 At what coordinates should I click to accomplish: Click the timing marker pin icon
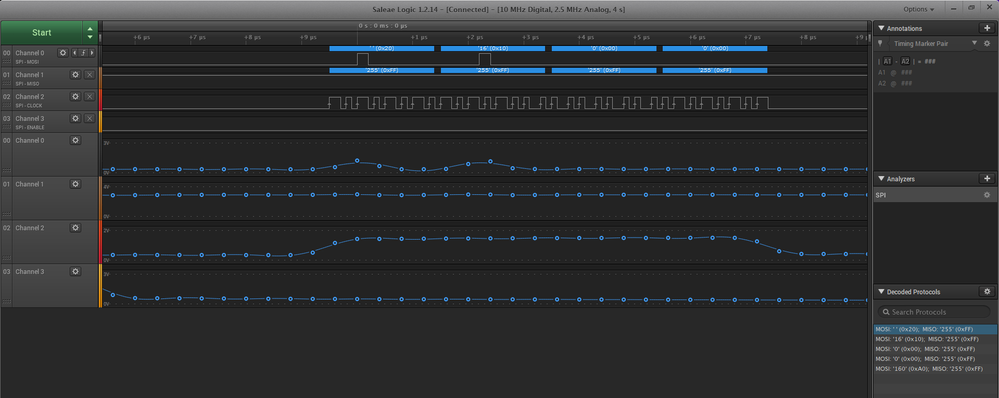[x=880, y=43]
